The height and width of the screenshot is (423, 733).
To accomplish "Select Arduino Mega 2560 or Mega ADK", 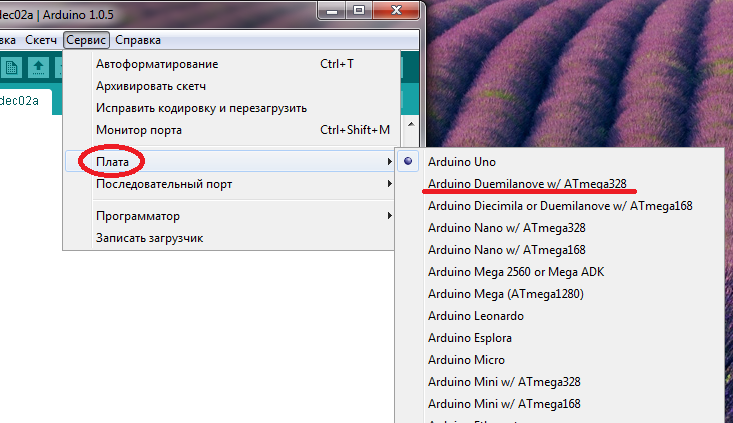I will pyautogui.click(x=560, y=272).
